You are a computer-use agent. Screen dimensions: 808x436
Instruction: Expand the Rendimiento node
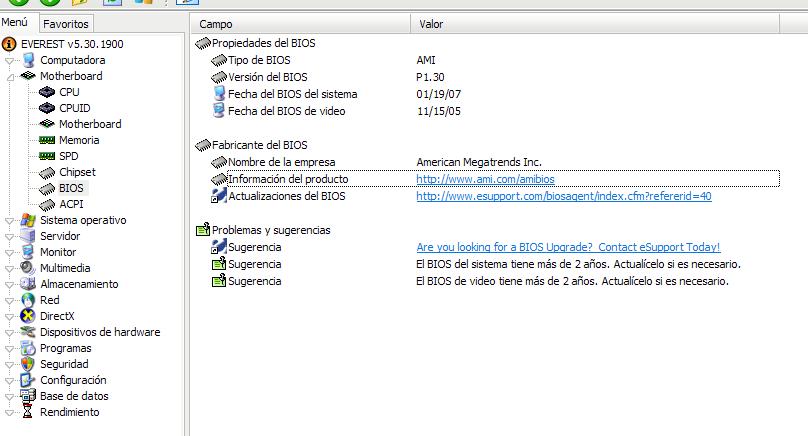9,412
